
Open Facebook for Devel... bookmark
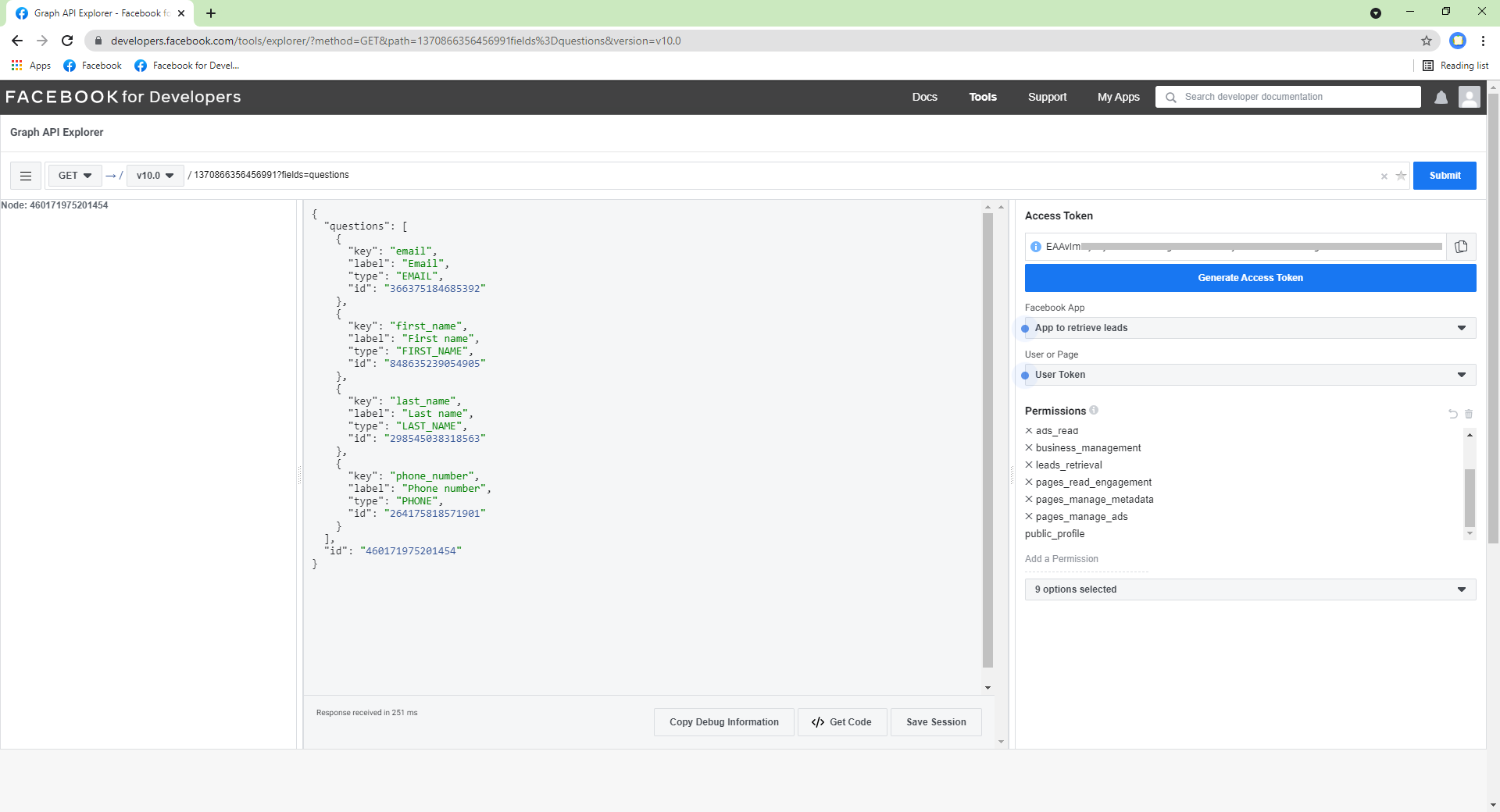pos(187,66)
